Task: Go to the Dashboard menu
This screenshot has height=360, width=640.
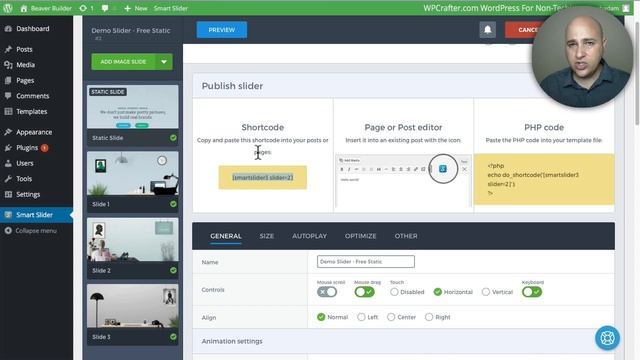Action: pos(33,29)
